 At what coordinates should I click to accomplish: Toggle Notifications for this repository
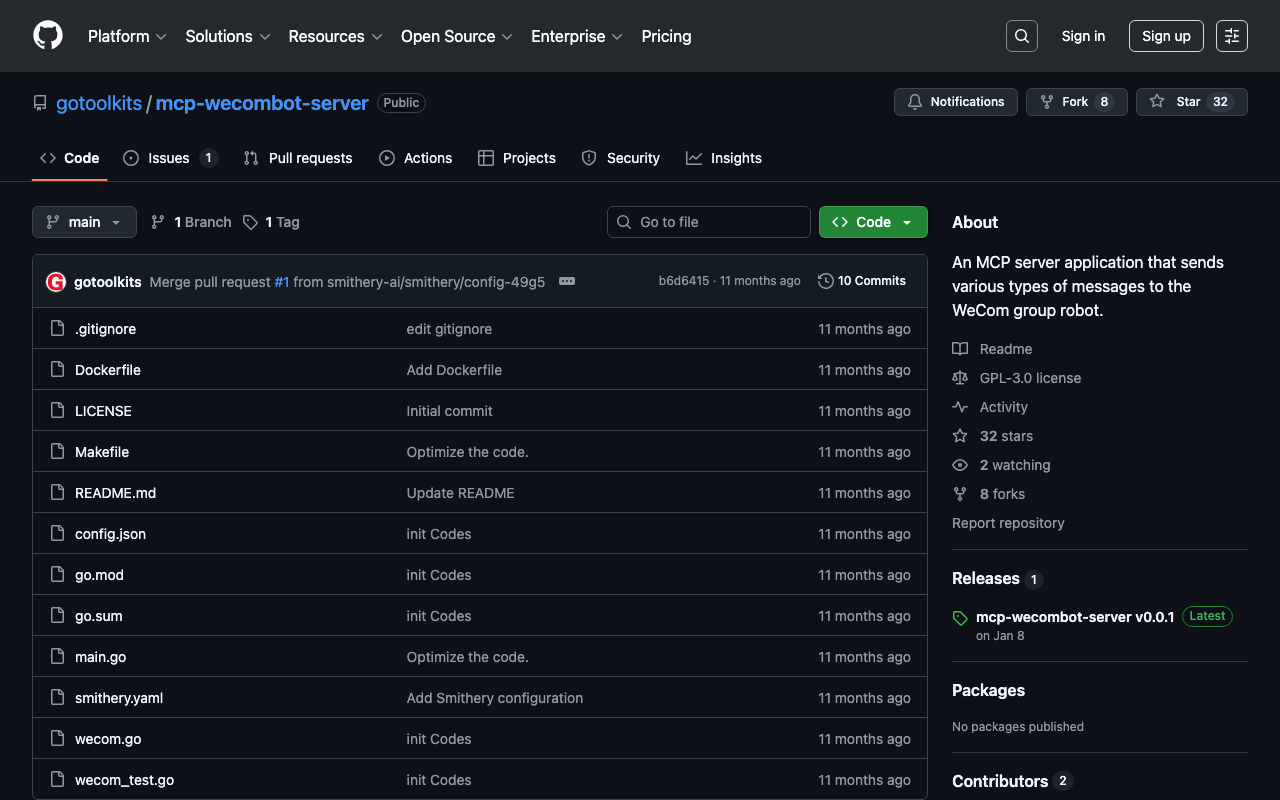[x=955, y=102]
